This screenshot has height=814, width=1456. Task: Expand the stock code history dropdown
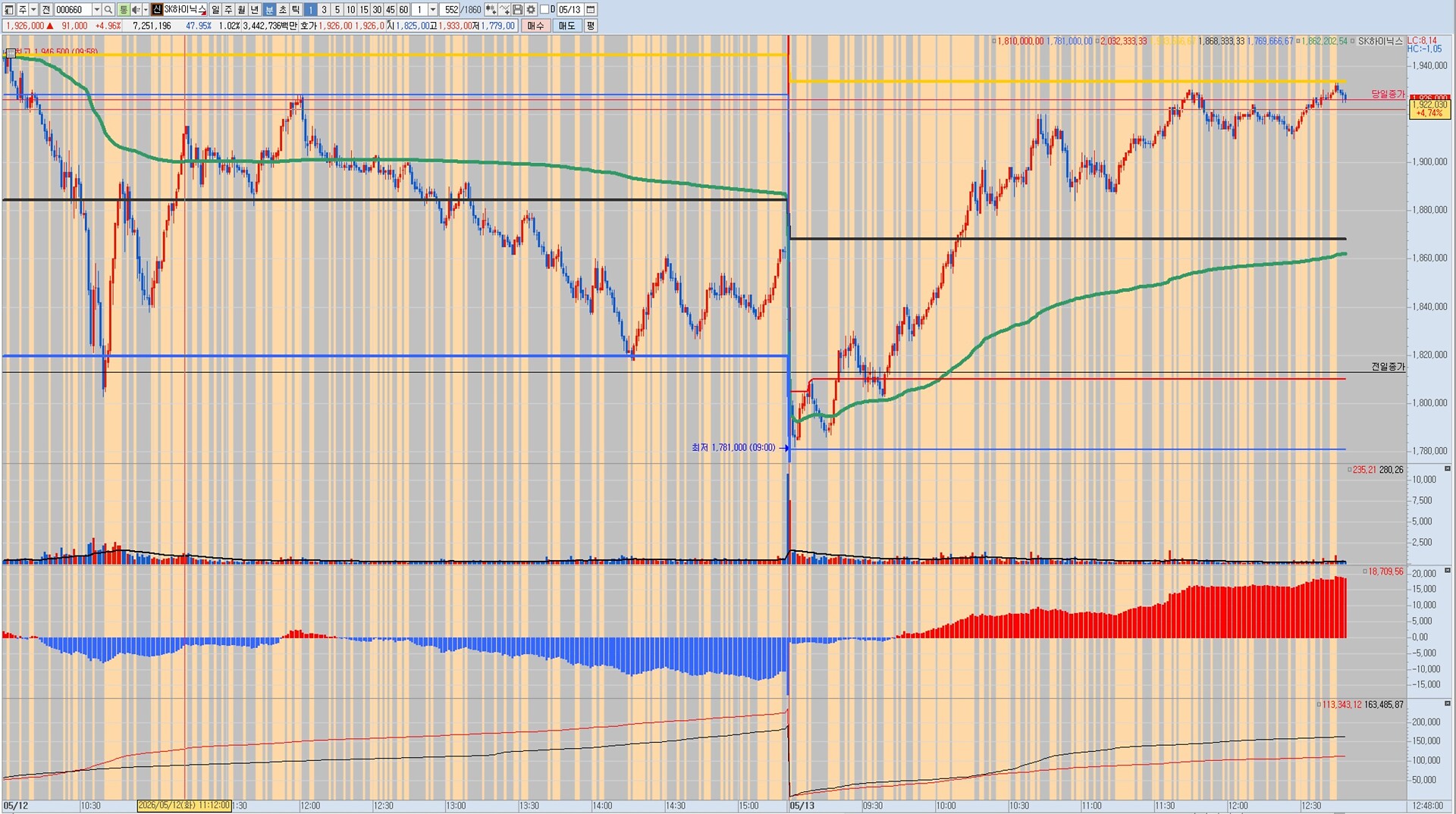click(x=96, y=10)
